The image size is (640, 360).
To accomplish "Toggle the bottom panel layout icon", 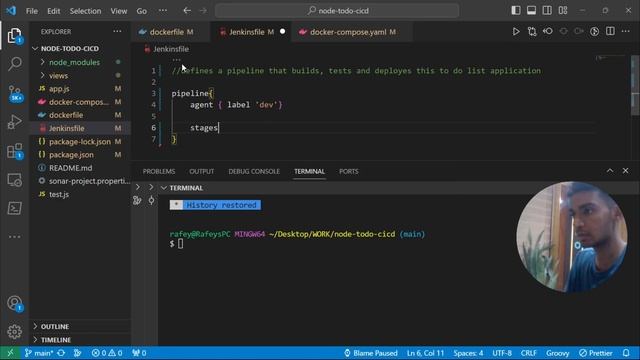I will click(531, 11).
